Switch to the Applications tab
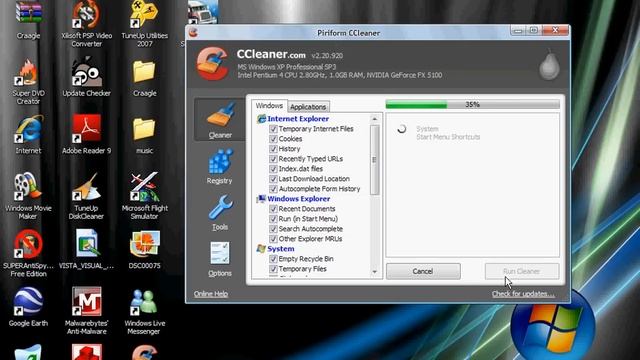640x360 pixels. coord(308,107)
